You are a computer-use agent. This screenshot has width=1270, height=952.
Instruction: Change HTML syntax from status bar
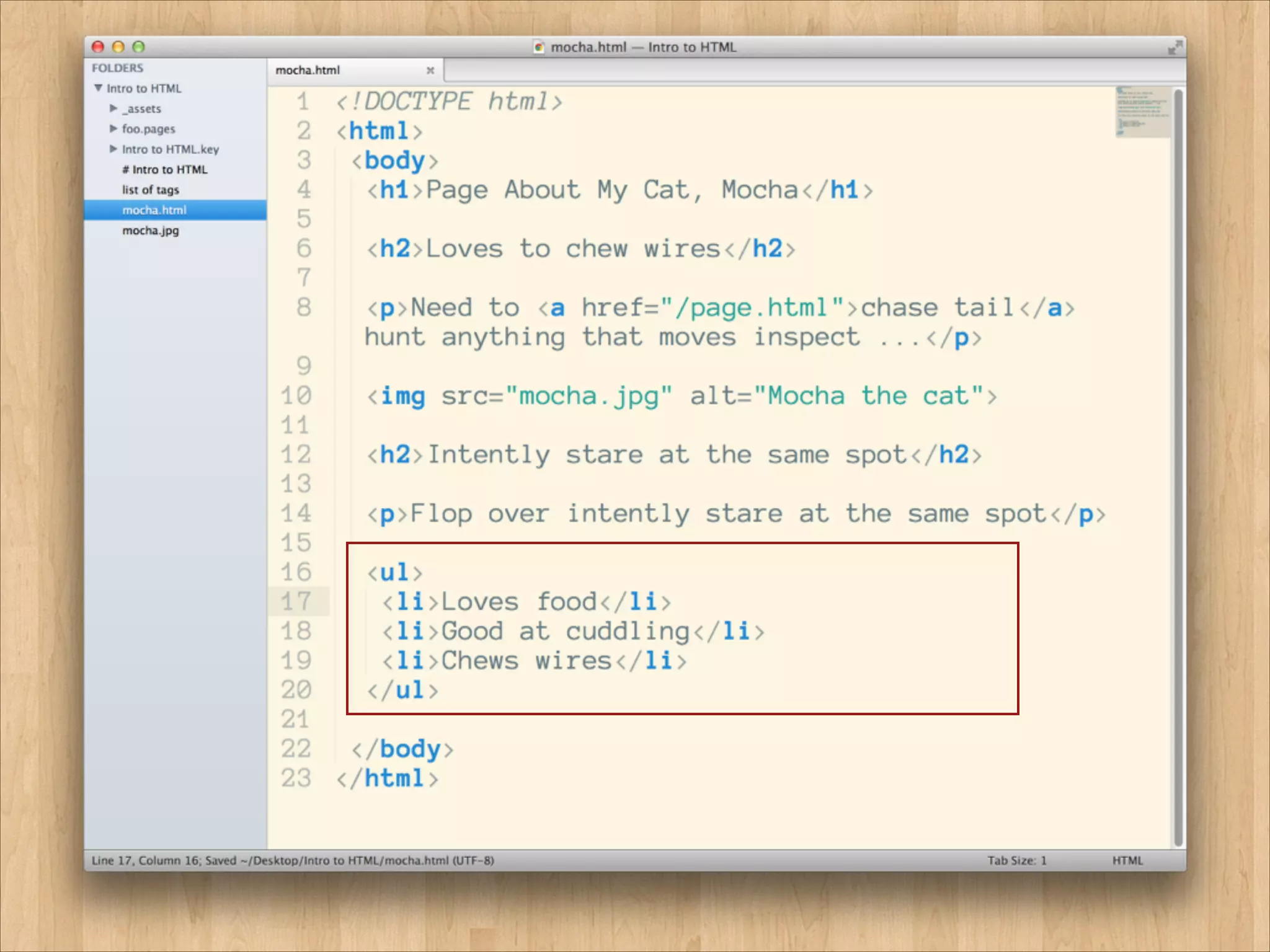coord(1127,860)
